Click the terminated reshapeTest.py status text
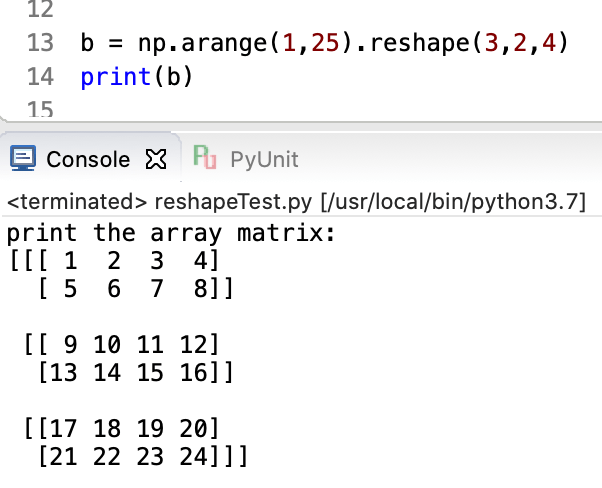The height and width of the screenshot is (488, 602). (x=160, y=203)
